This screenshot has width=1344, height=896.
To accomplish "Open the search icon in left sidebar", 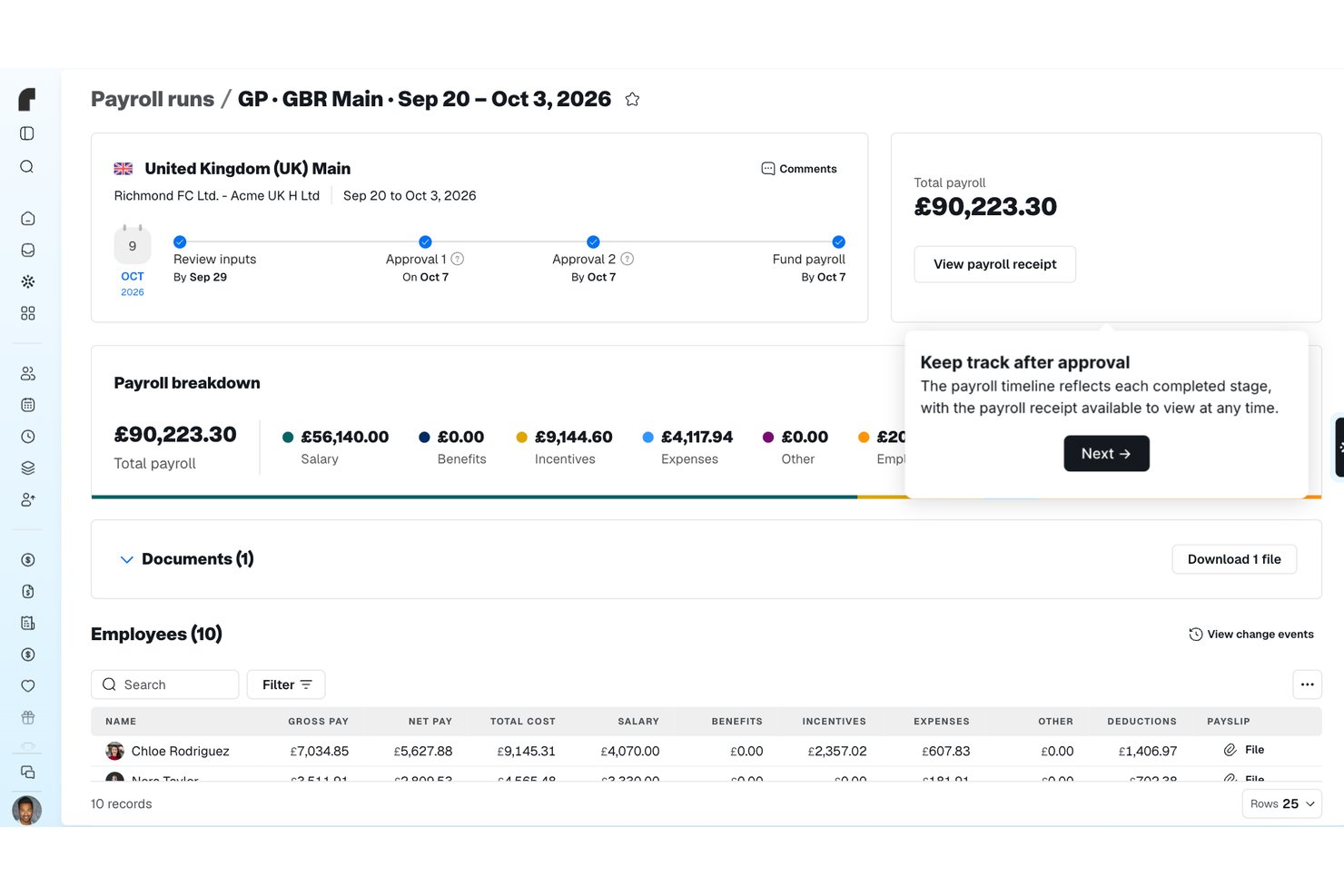I will (x=27, y=167).
